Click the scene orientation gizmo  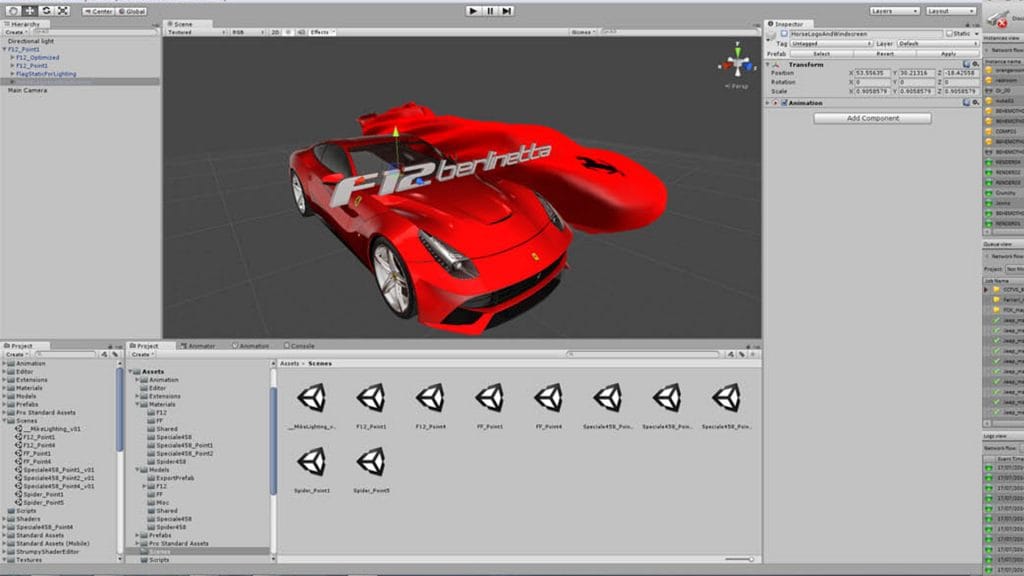point(739,63)
